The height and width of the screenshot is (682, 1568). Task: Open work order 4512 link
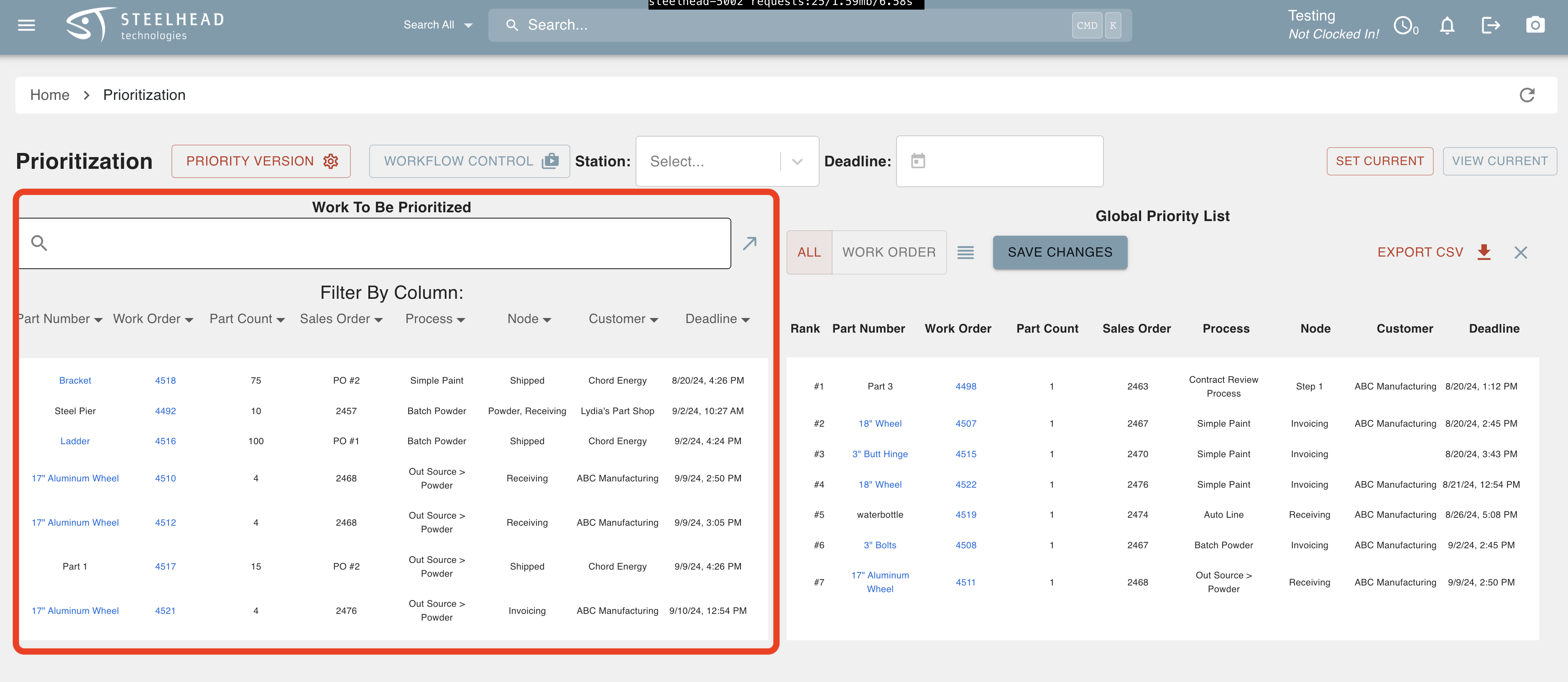(x=165, y=523)
